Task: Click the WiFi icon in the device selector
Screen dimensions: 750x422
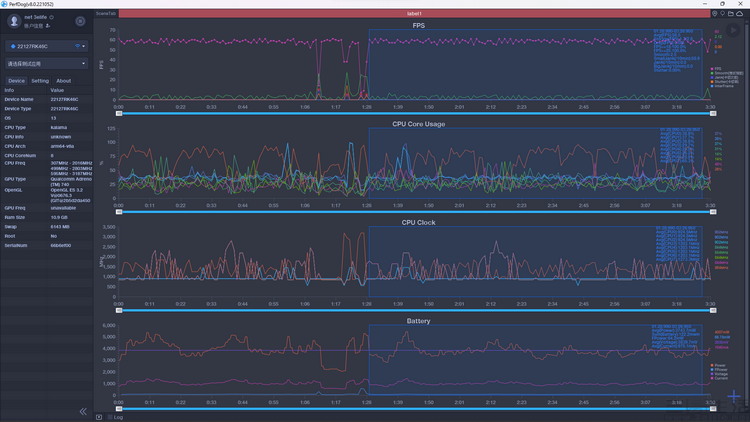Action: pos(77,46)
